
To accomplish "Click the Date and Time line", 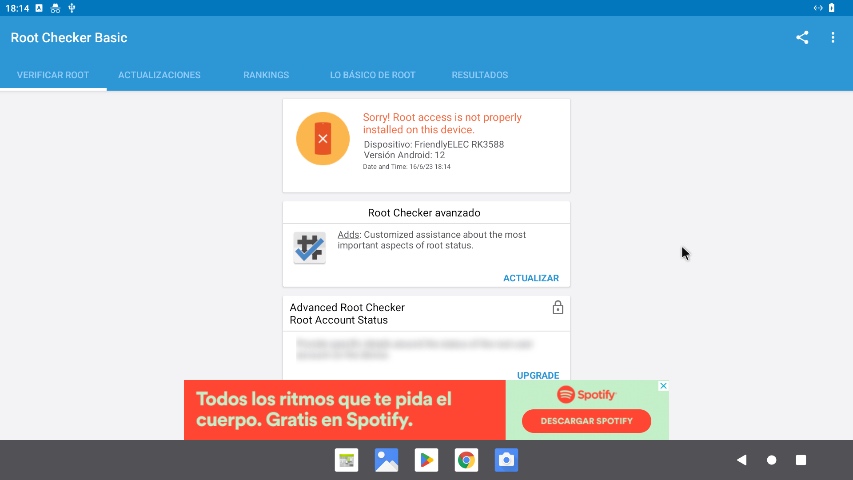I will [406, 167].
